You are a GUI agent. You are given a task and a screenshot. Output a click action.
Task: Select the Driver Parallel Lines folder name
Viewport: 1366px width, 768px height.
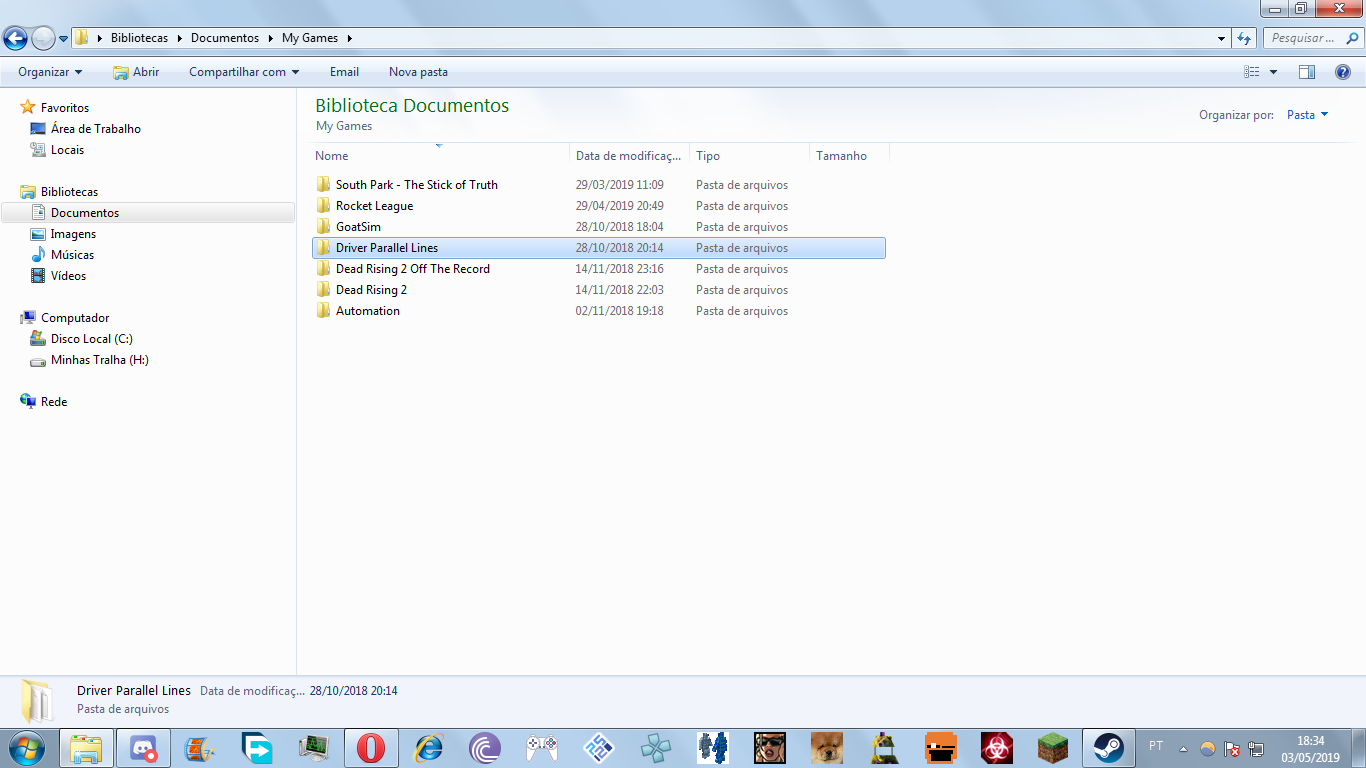point(387,248)
